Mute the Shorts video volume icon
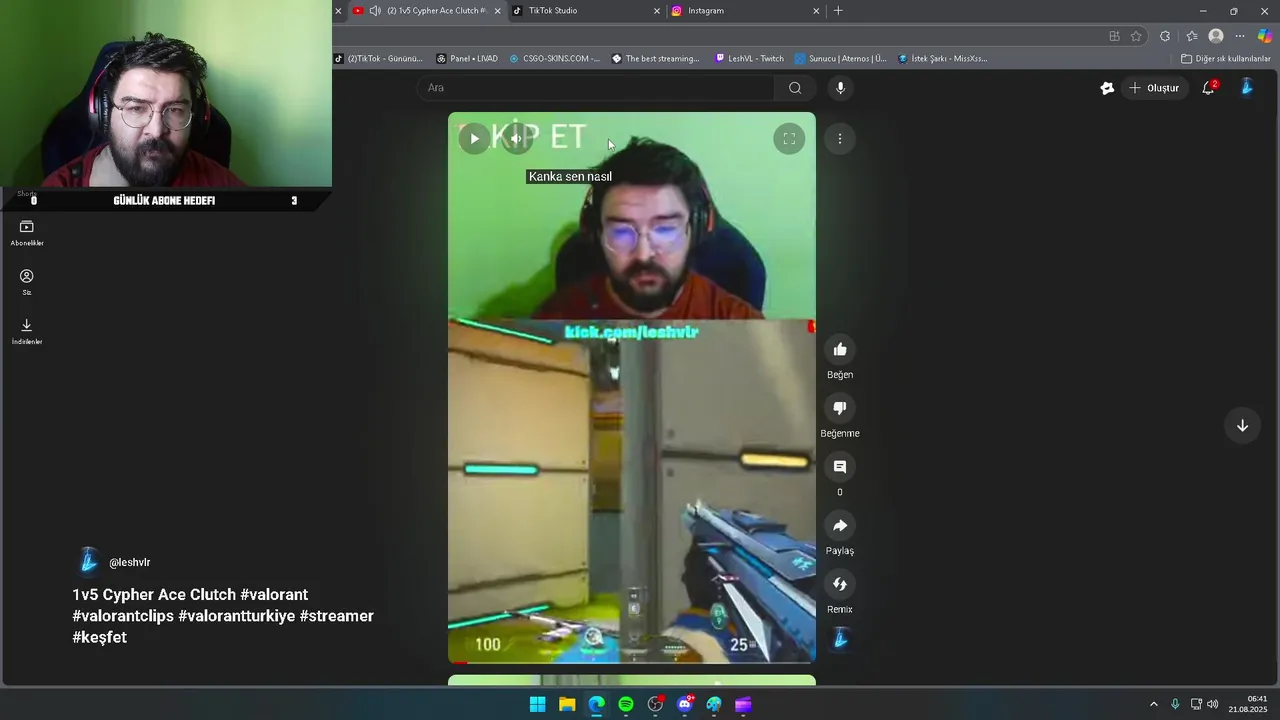Image resolution: width=1280 pixels, height=720 pixels. (x=516, y=139)
